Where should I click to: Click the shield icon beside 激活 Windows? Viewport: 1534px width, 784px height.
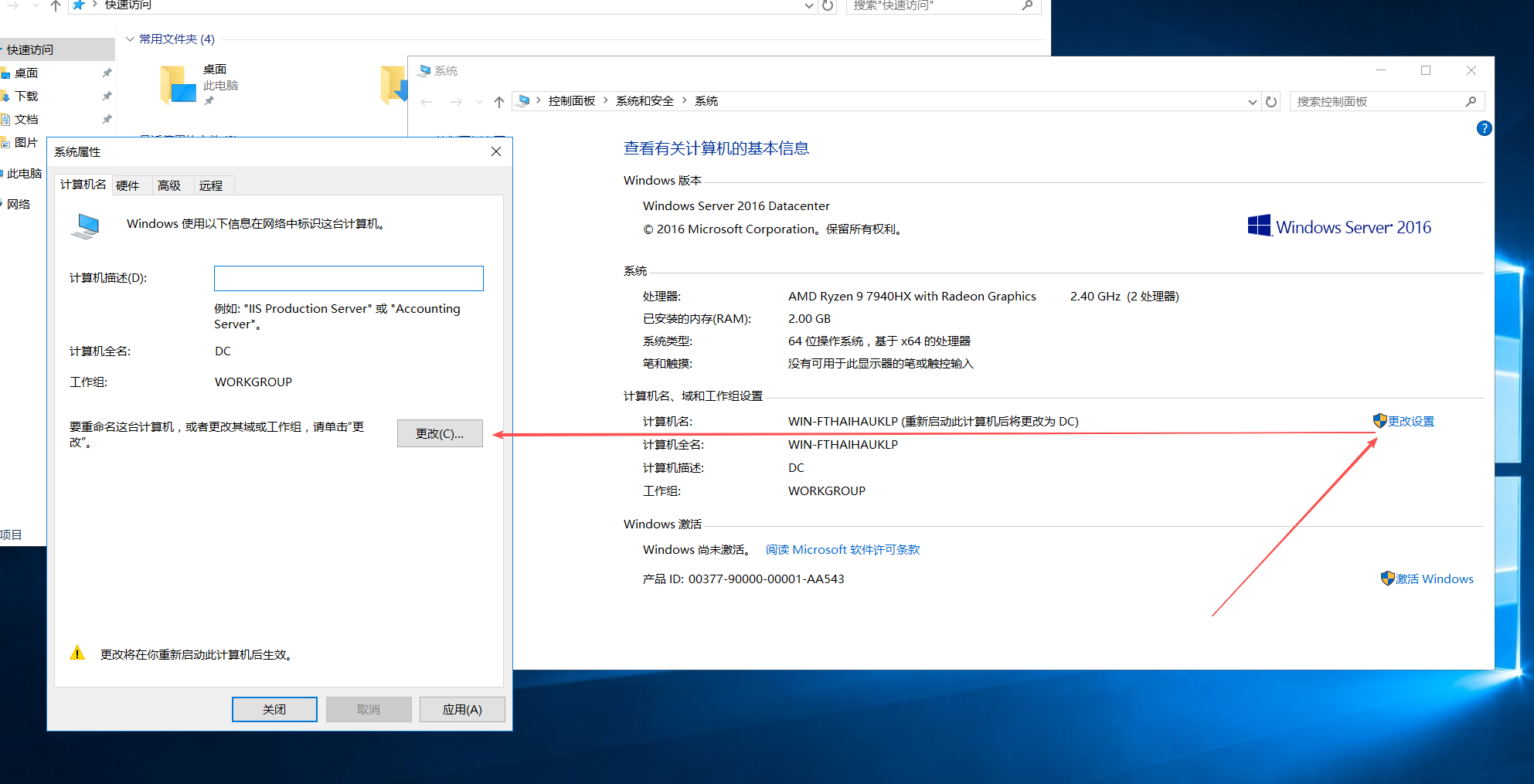coord(1388,579)
